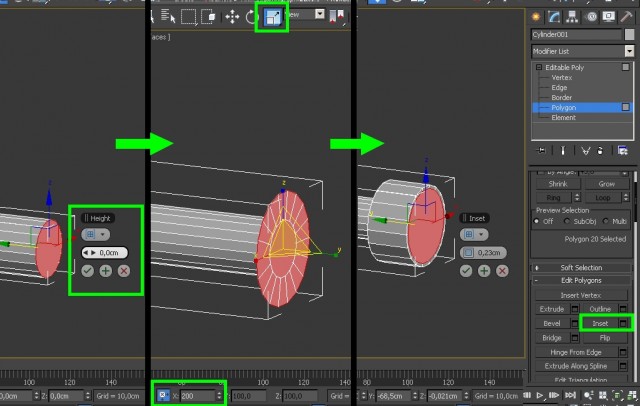The height and width of the screenshot is (406, 640).
Task: Click the Play Animation button
Action: click(540, 395)
